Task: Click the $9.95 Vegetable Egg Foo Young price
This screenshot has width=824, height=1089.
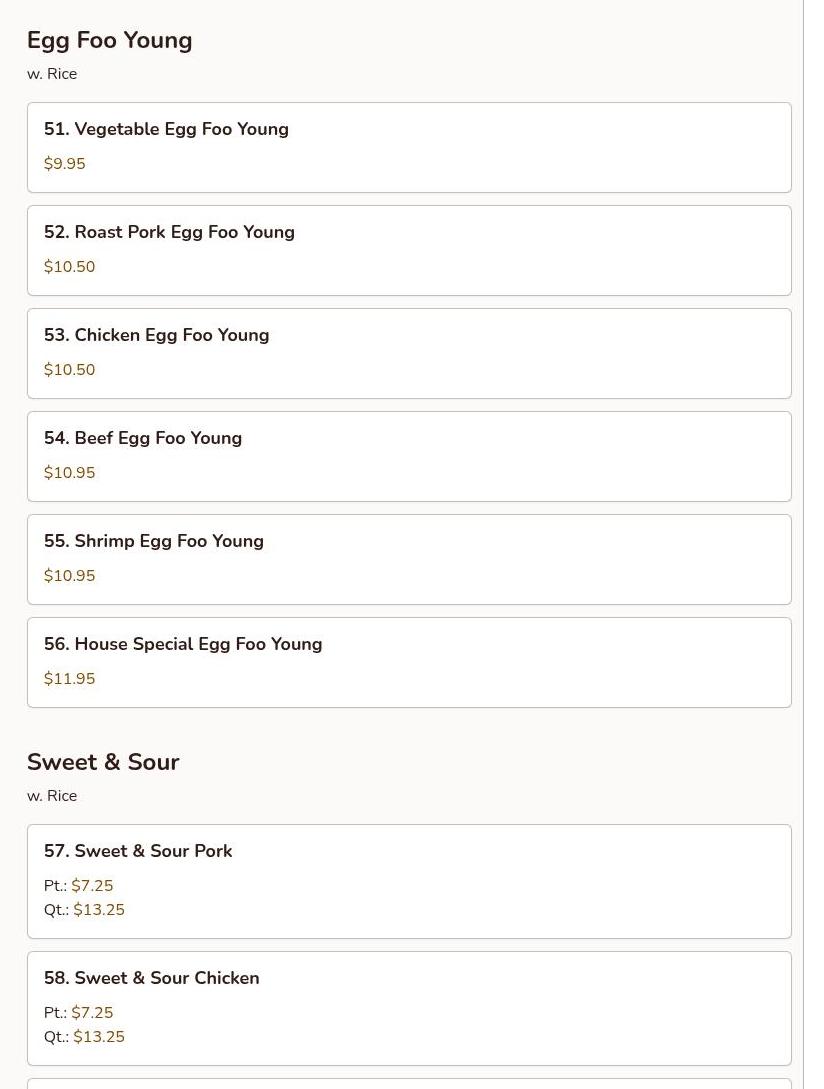Action: [x=65, y=164]
